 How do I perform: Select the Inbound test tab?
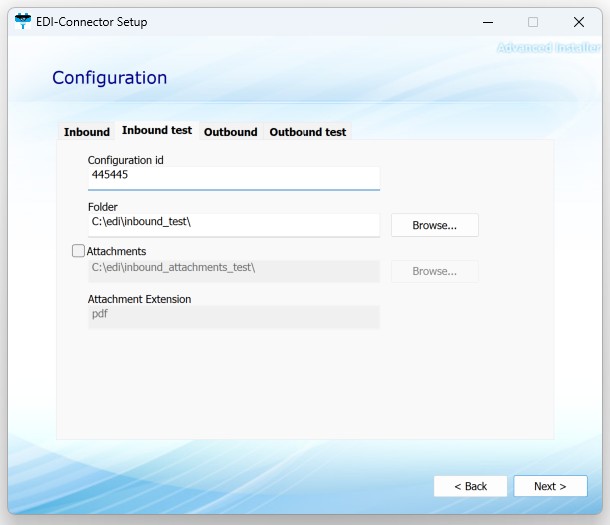[x=157, y=131]
